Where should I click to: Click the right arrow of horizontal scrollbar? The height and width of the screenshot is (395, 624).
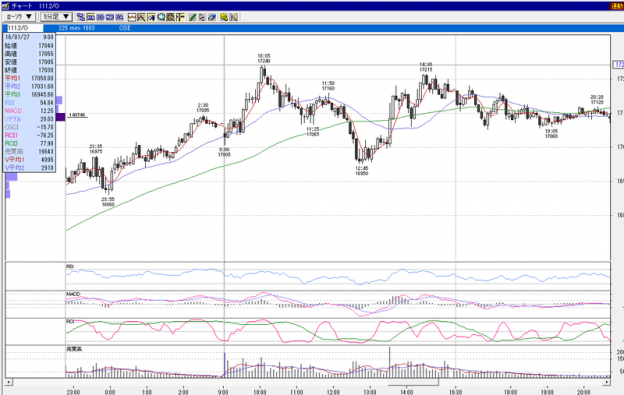tap(606, 382)
